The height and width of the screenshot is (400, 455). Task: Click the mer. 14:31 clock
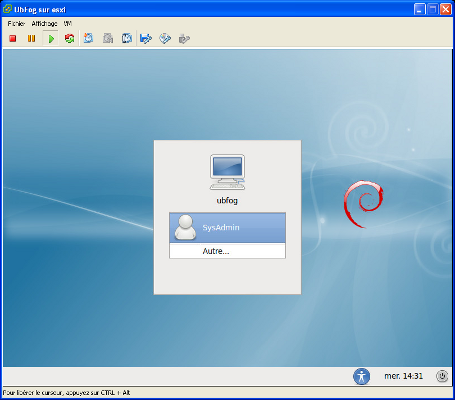pyautogui.click(x=403, y=376)
